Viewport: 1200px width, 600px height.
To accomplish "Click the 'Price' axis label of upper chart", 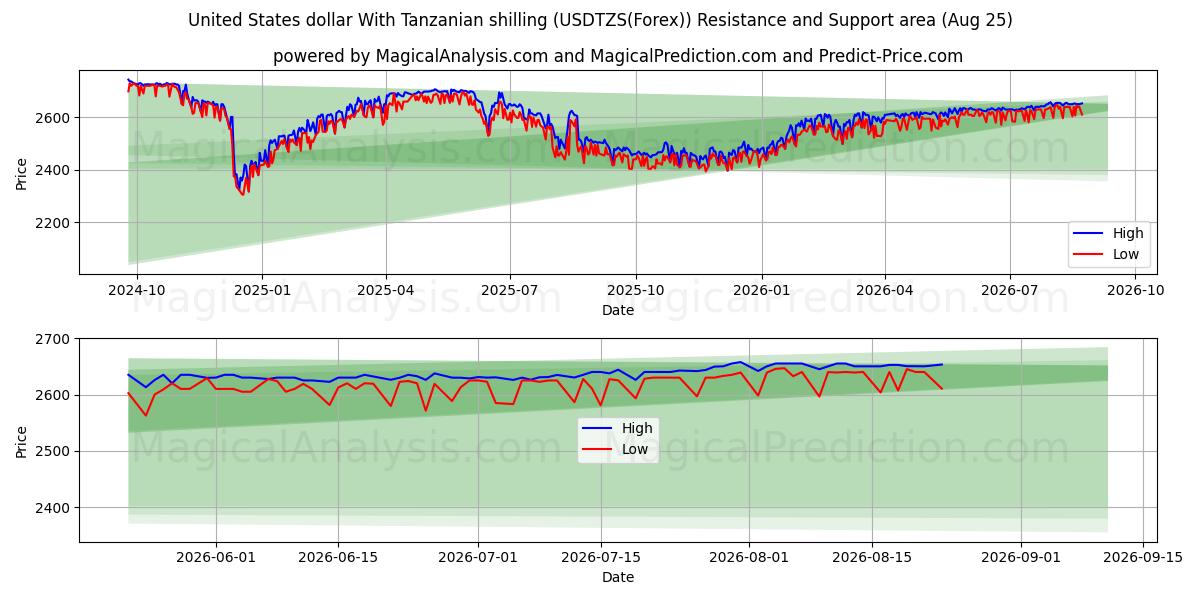I will 22,172.
